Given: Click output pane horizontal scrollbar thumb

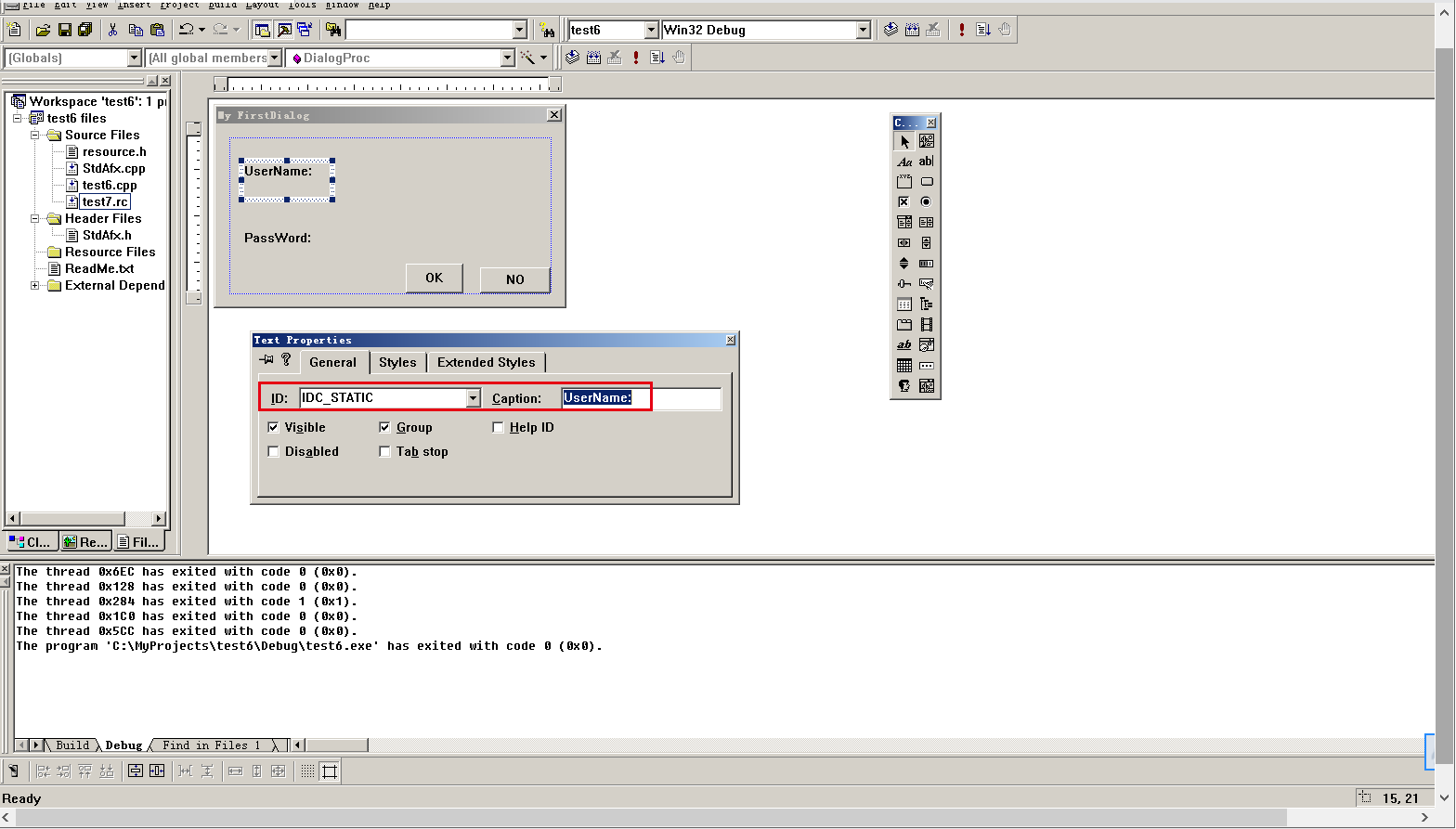Looking at the screenshot, I should (337, 745).
